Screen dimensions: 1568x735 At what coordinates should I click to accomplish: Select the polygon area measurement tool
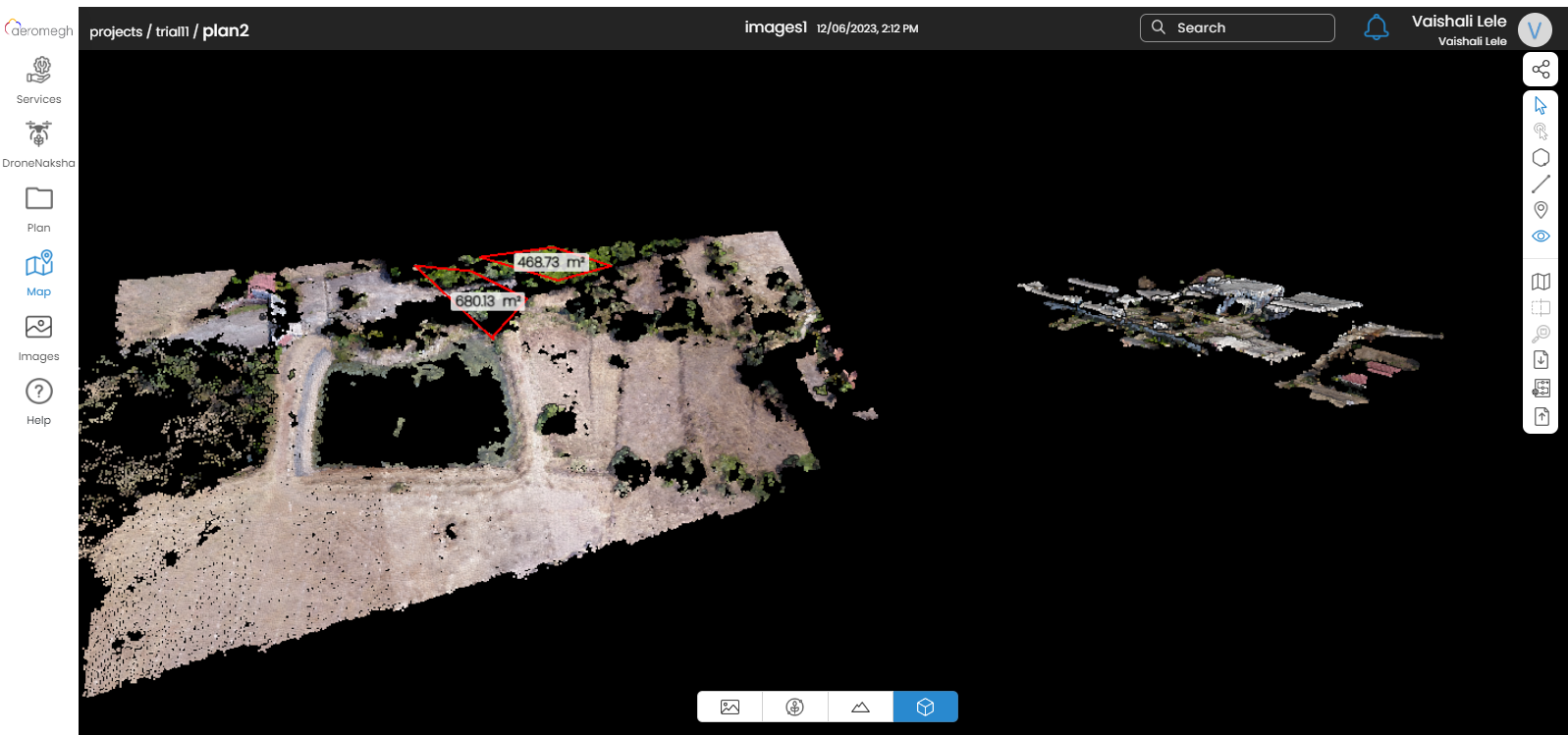(x=1541, y=158)
